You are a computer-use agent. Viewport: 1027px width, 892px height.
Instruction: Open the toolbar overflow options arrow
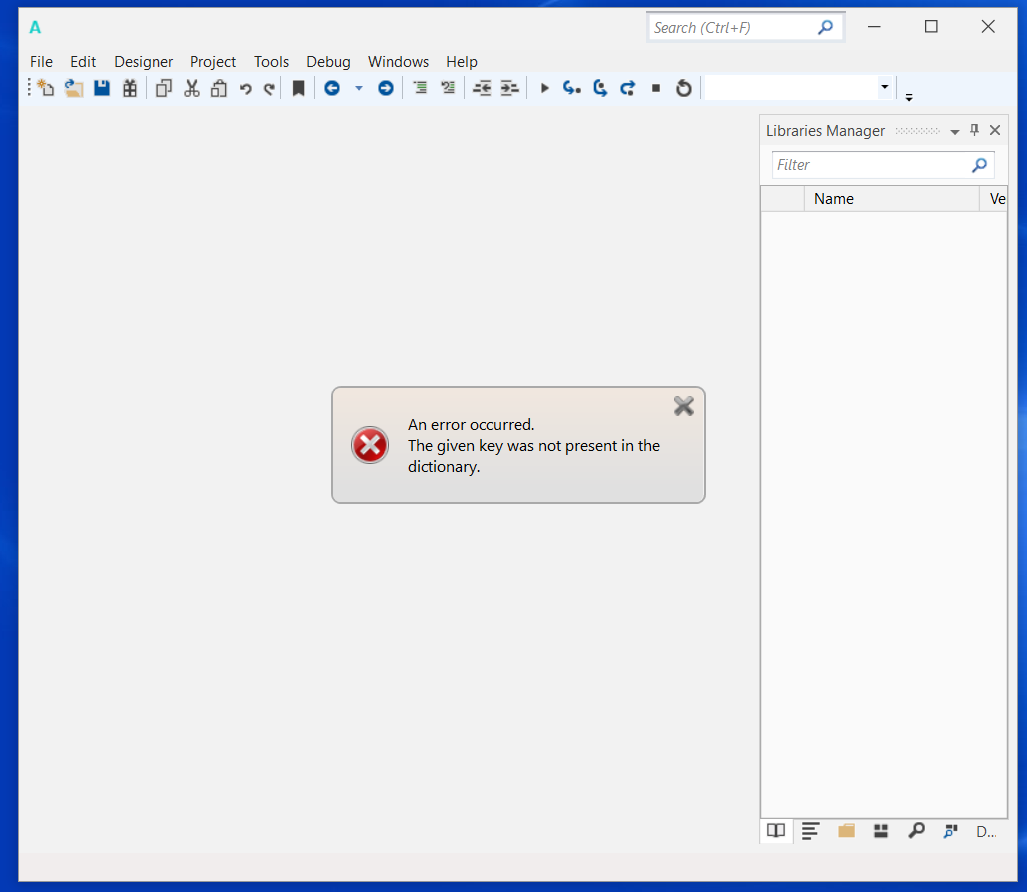[909, 97]
